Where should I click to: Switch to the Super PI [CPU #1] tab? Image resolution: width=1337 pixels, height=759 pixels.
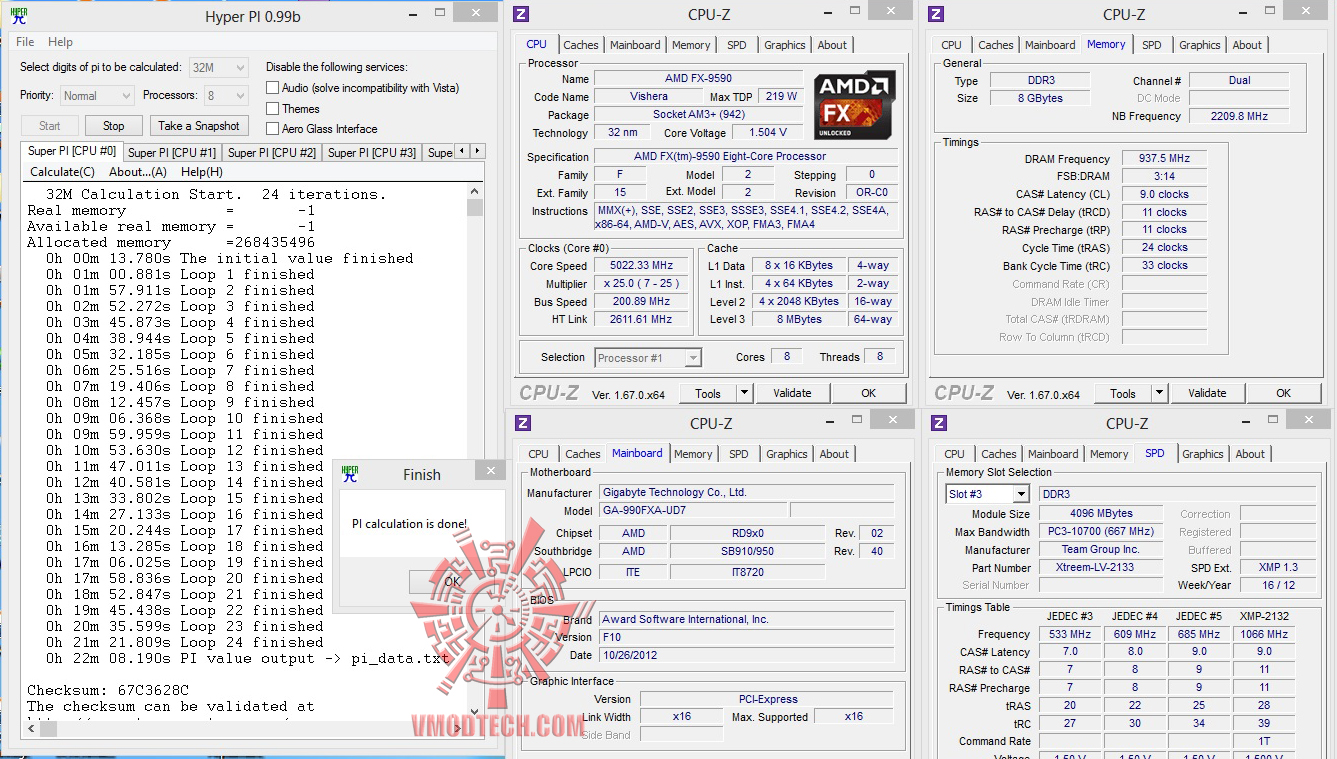[172, 153]
